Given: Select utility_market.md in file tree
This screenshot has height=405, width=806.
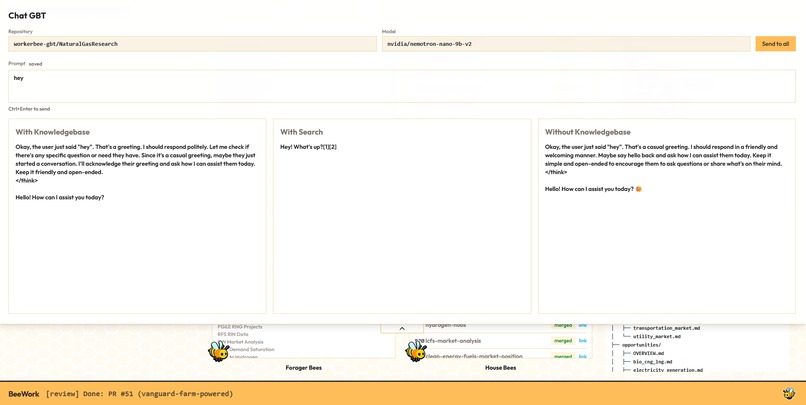Looking at the screenshot, I should point(656,337).
